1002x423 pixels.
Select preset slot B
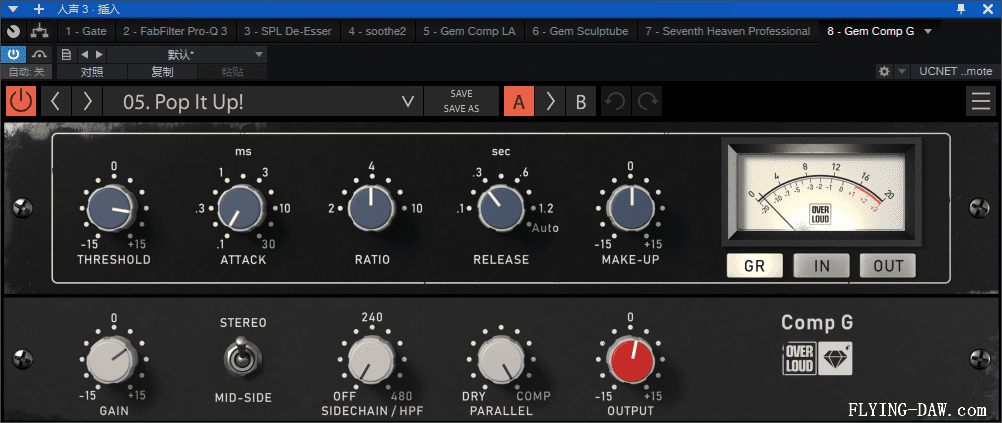pos(581,101)
